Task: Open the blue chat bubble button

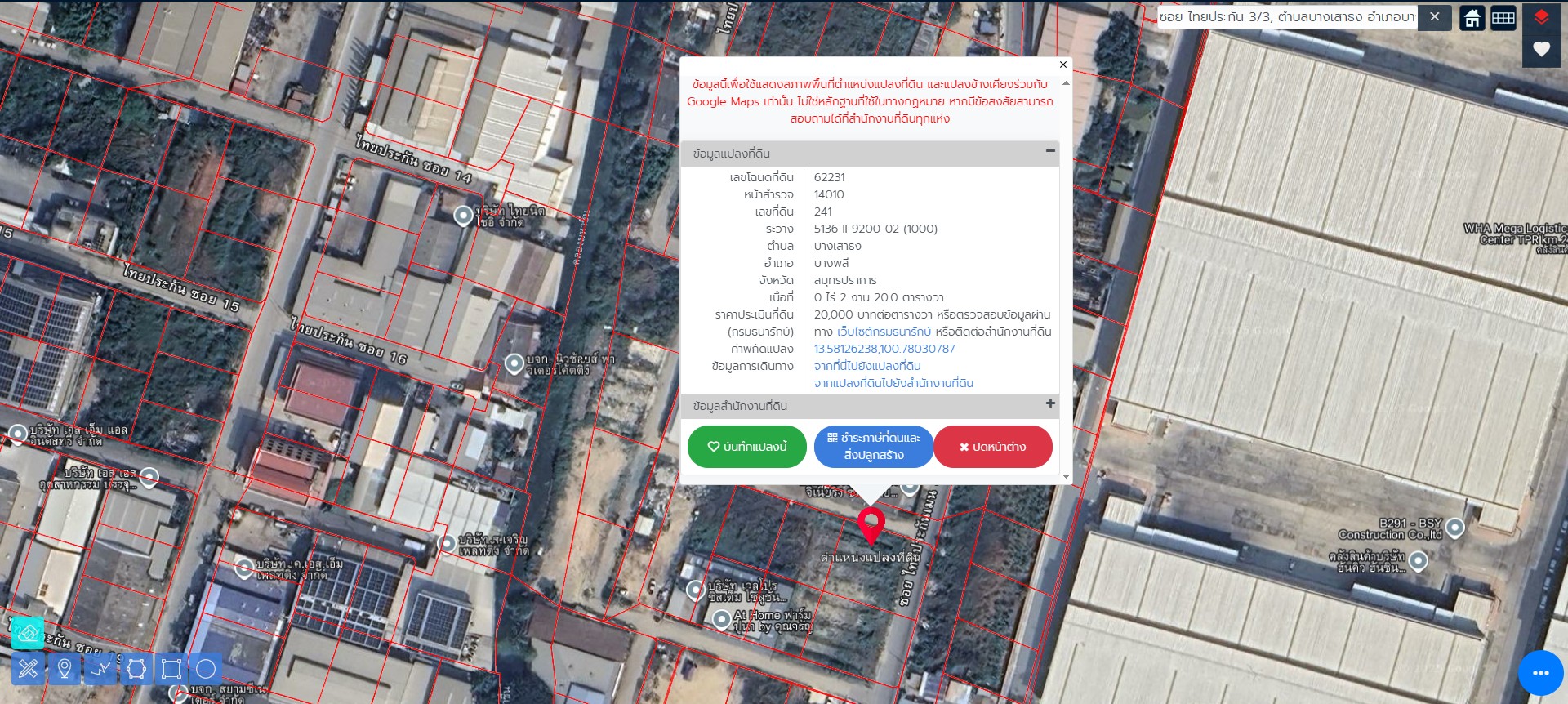Action: point(1540,673)
